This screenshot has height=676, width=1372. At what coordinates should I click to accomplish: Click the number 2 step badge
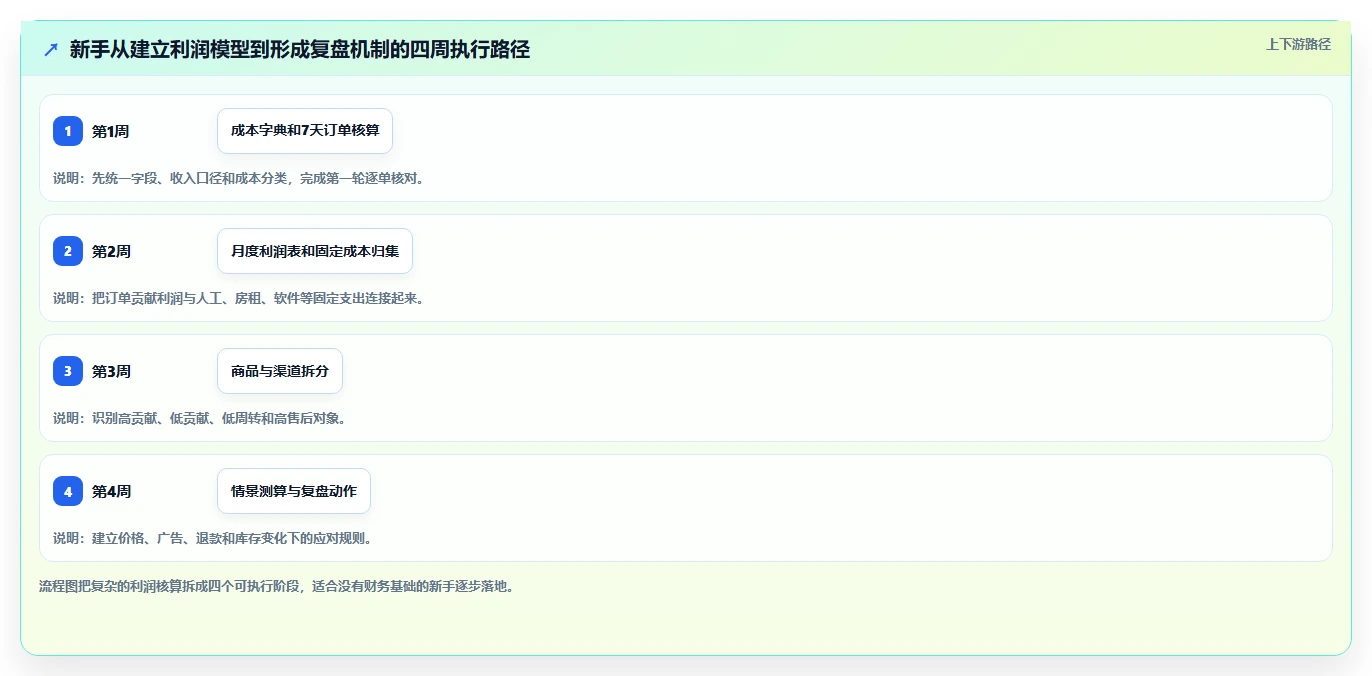68,251
